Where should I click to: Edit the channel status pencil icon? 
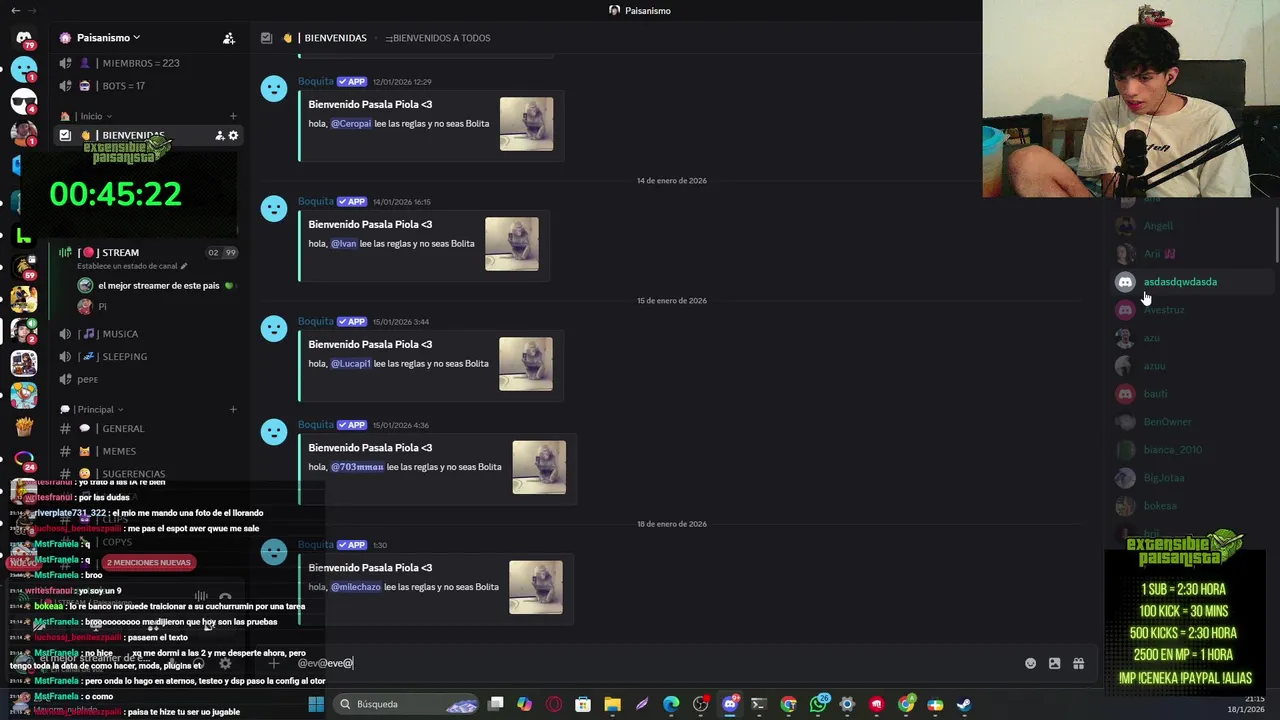(x=183, y=267)
